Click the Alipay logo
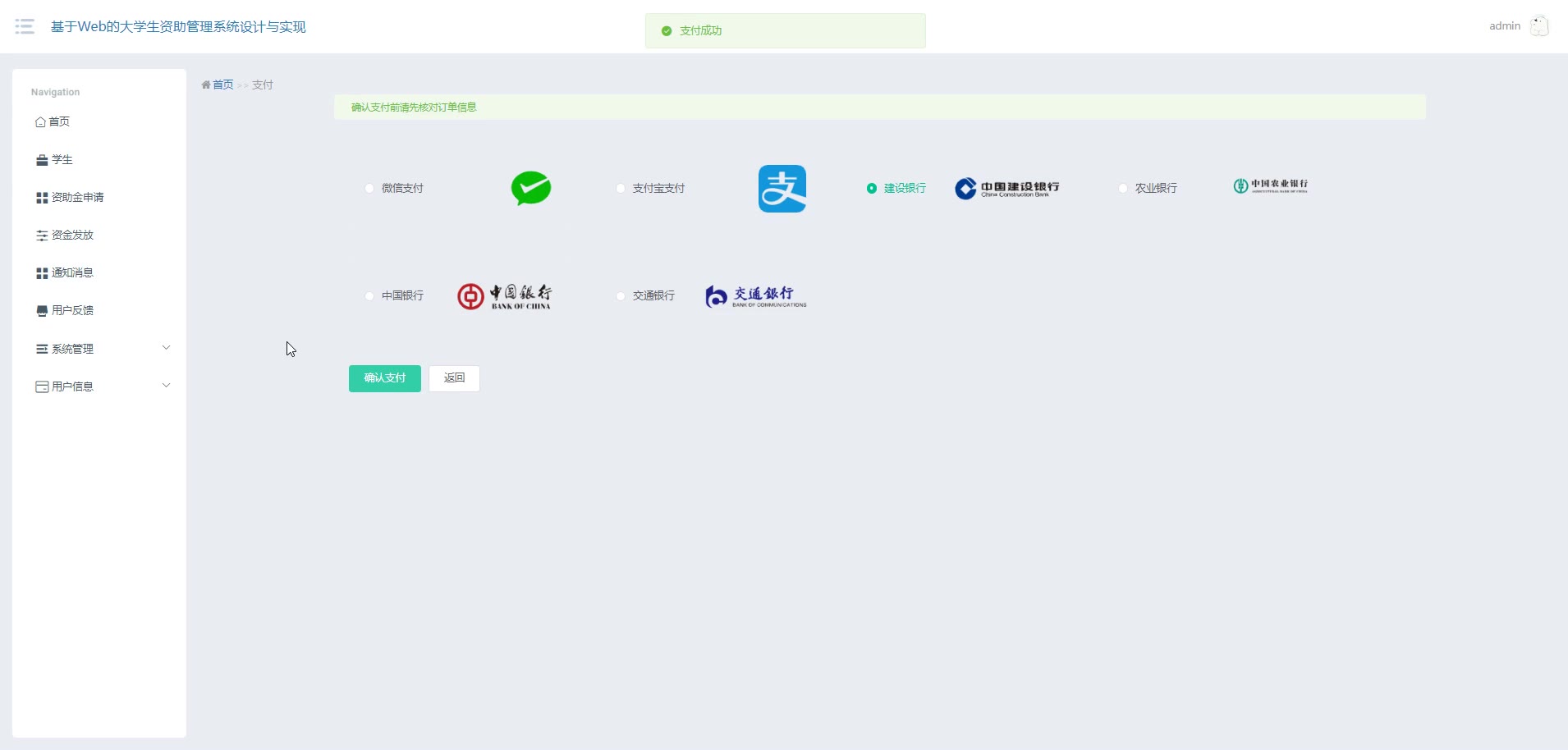This screenshot has height=750, width=1568. point(782,189)
